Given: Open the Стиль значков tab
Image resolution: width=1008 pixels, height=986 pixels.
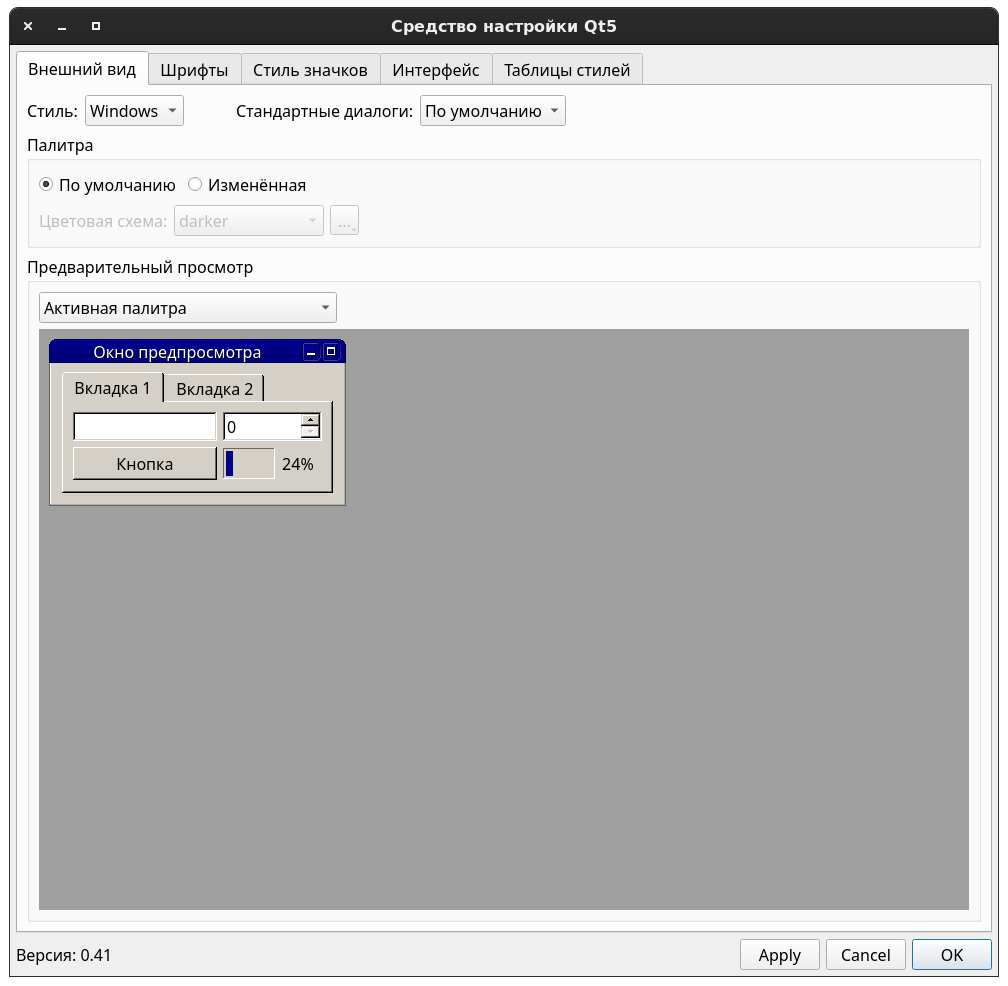Looking at the screenshot, I should point(310,69).
